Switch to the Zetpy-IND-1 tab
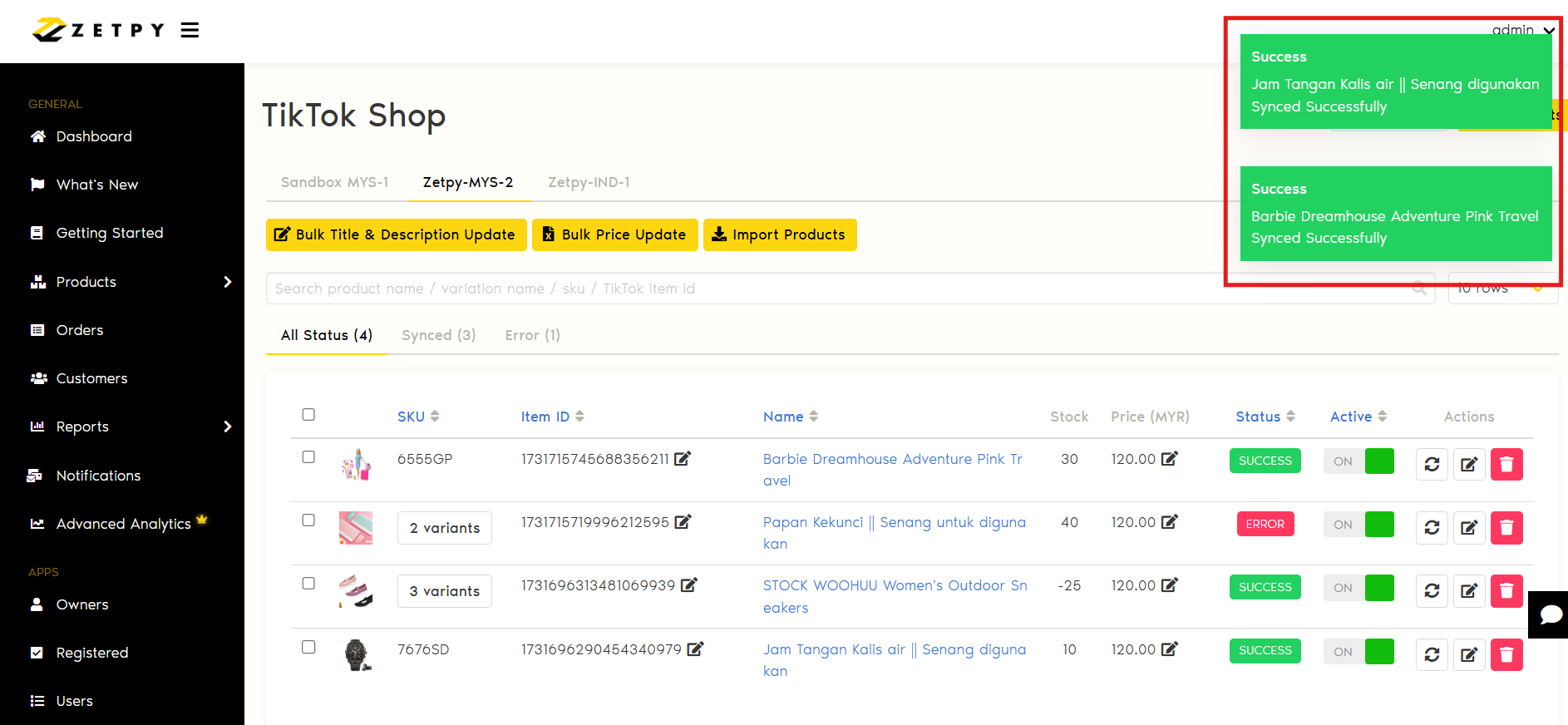Screen dimensions: 1568x725 point(589,182)
